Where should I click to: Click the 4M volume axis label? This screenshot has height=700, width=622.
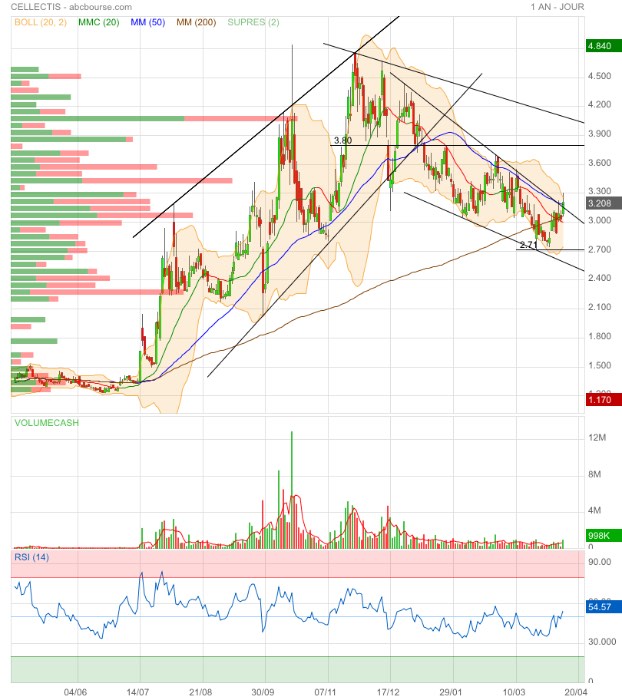595,510
